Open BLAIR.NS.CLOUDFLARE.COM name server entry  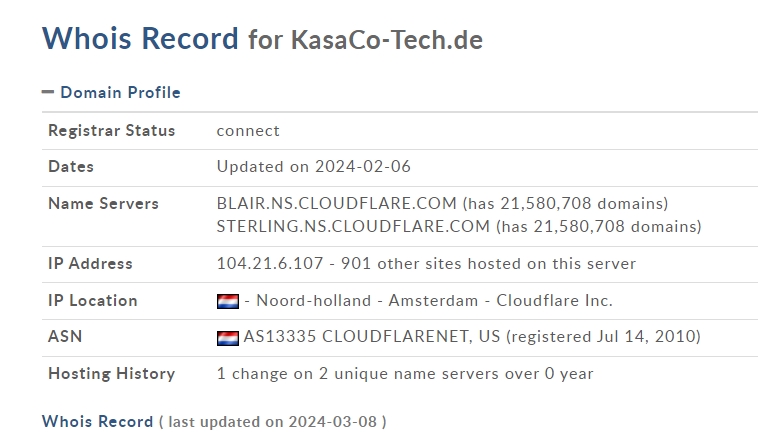[336, 204]
